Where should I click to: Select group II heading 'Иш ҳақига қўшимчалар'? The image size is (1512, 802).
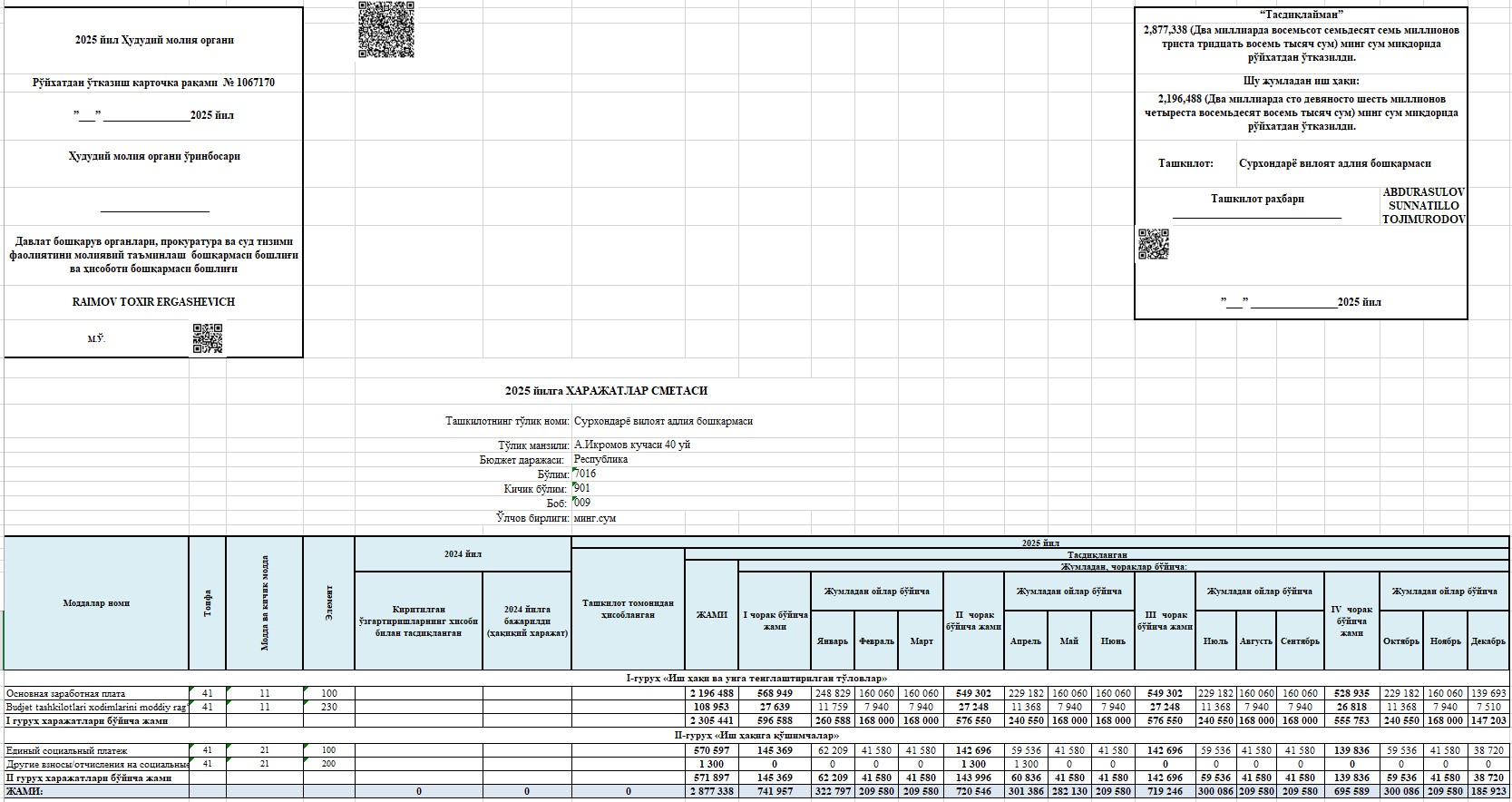[756, 735]
